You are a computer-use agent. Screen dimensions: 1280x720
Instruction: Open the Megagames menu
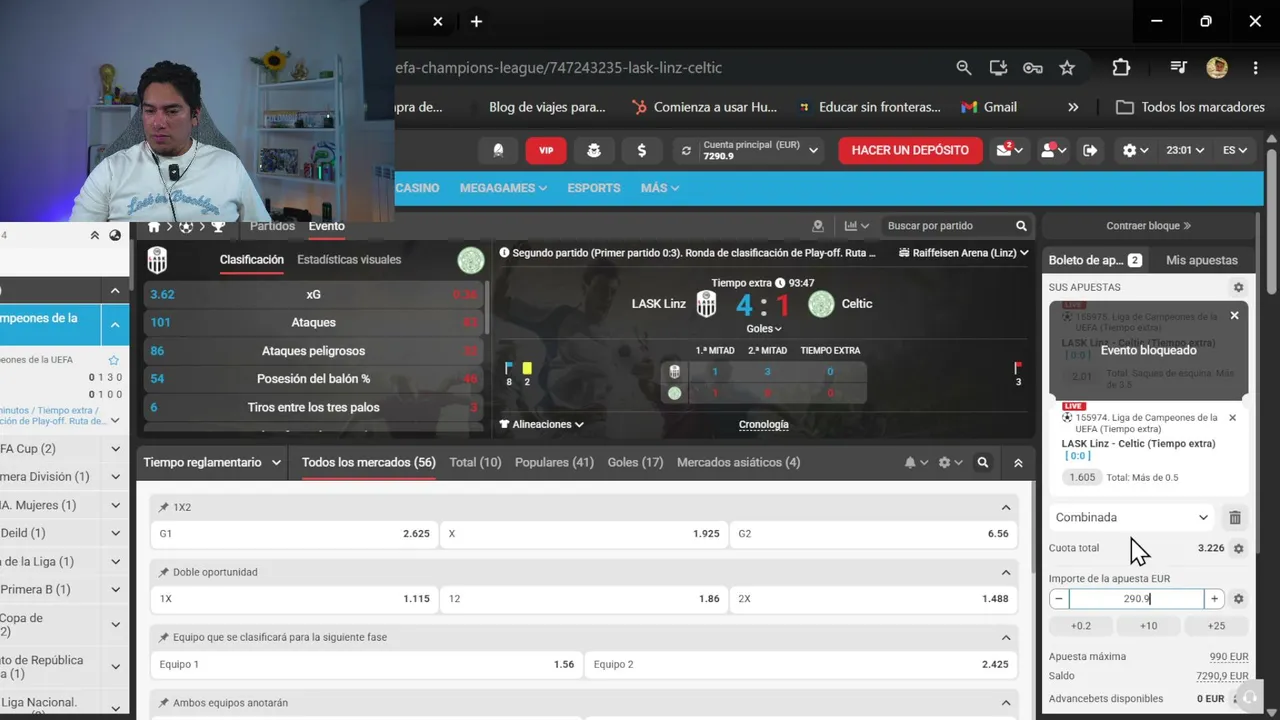click(503, 188)
